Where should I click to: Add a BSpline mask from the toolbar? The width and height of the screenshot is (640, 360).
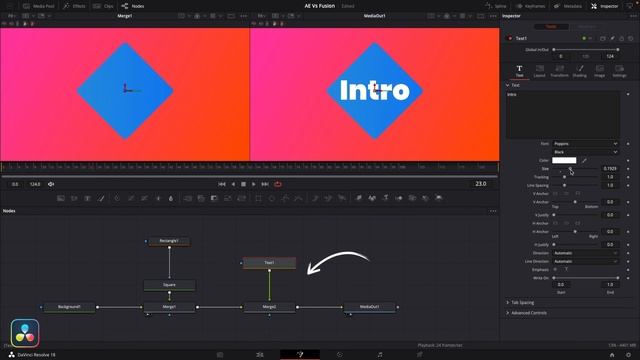(299, 198)
